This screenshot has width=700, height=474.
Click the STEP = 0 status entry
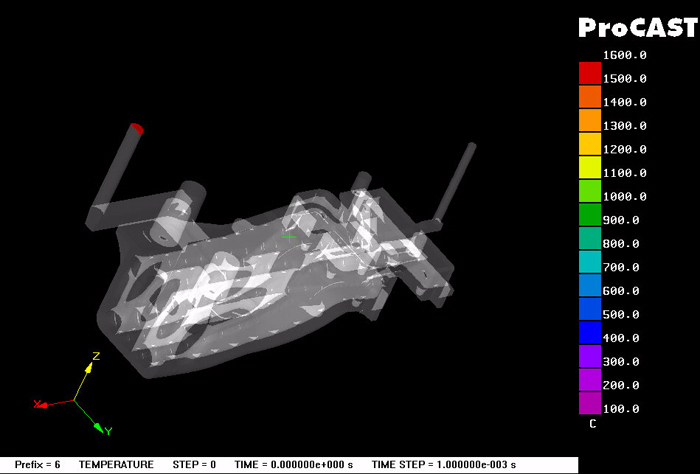[x=194, y=465]
